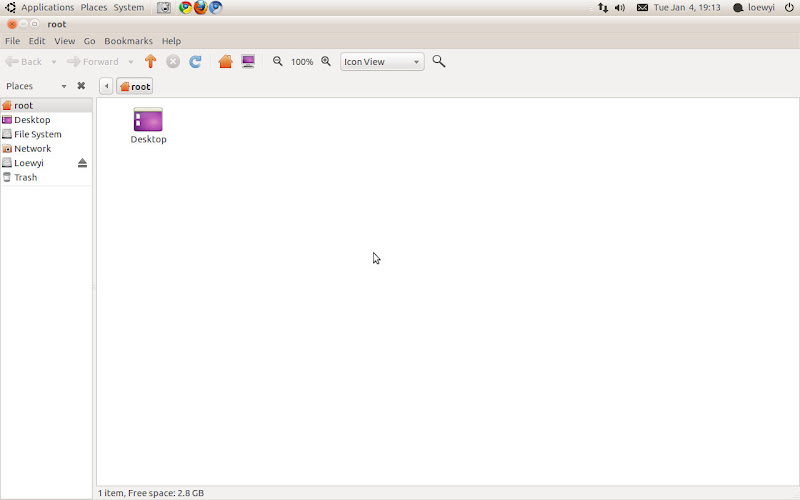Viewport: 800px width, 500px height.
Task: Open the clock showing Tue Jan 4
Action: click(x=687, y=7)
